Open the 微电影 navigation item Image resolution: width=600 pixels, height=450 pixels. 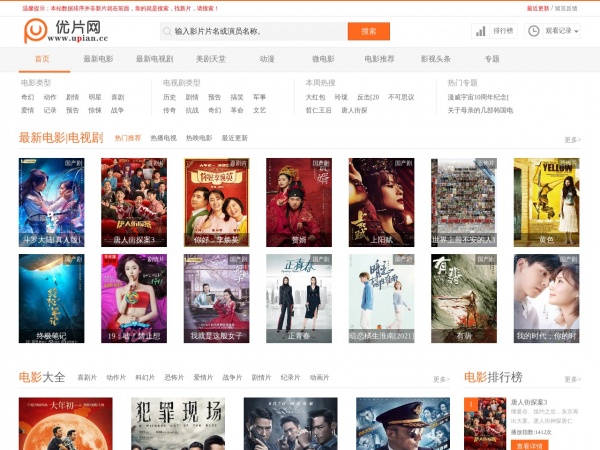pos(323,59)
